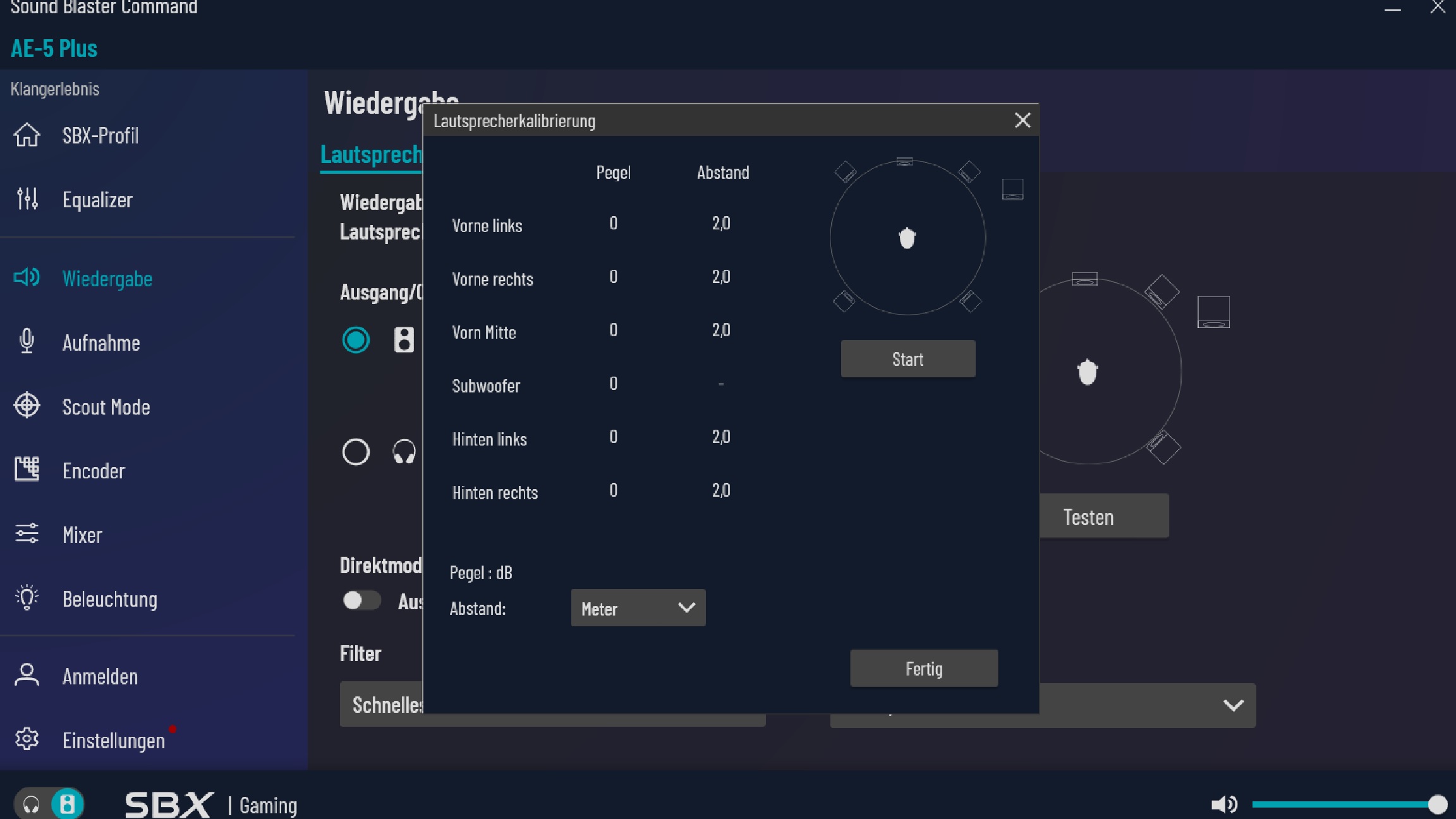
Task: Select the speaker output radio button
Action: pos(356,340)
